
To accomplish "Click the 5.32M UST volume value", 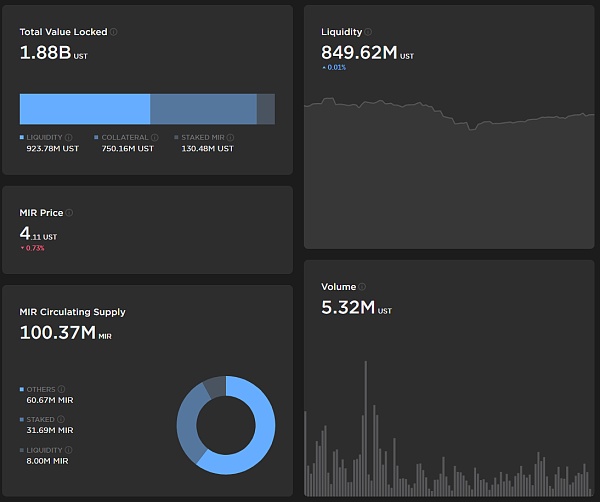I will 356,308.
